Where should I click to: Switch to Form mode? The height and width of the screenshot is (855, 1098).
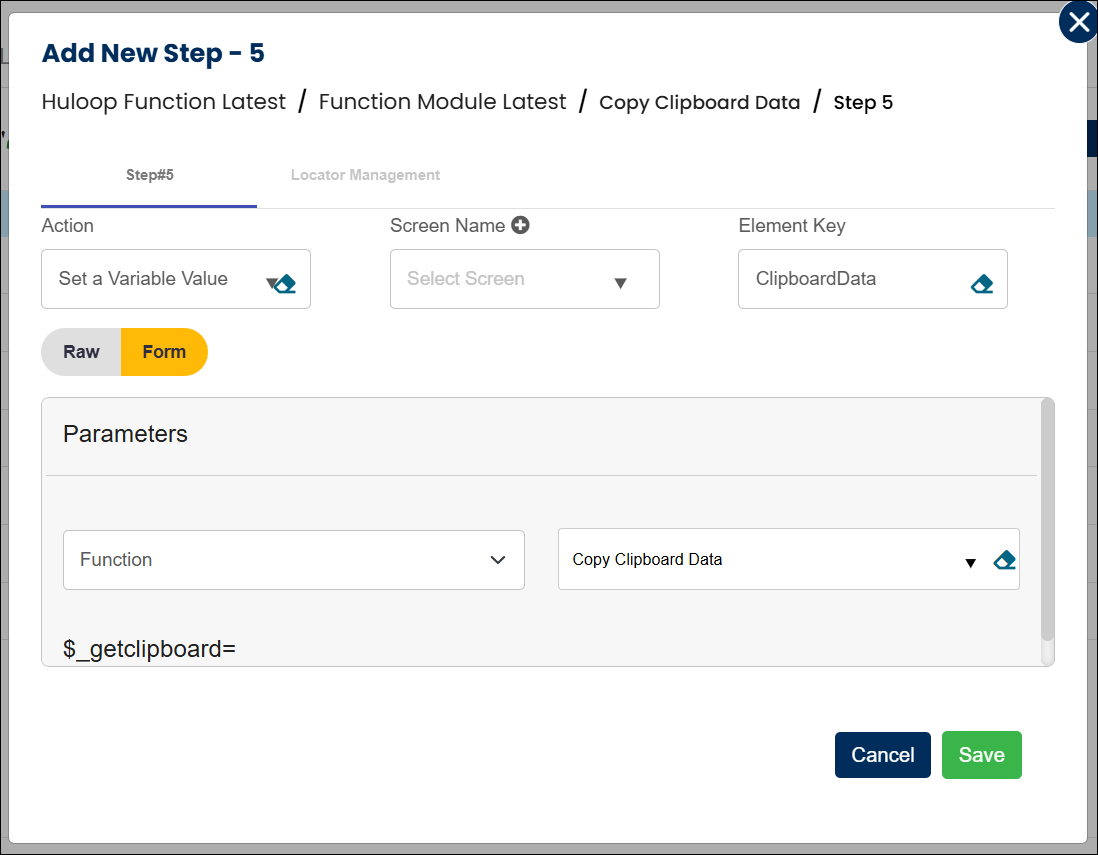[164, 352]
